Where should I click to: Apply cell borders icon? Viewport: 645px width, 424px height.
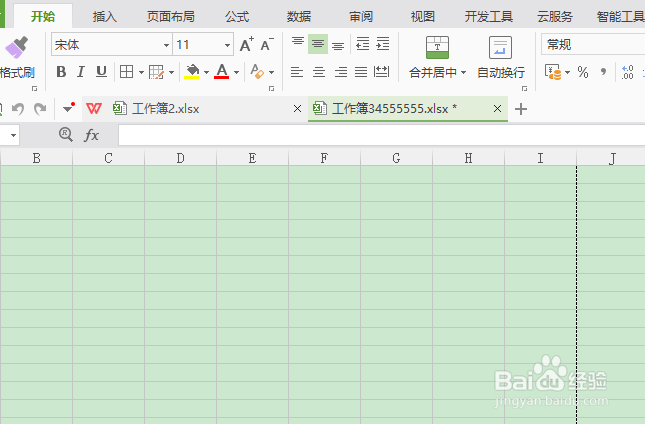[x=126, y=72]
